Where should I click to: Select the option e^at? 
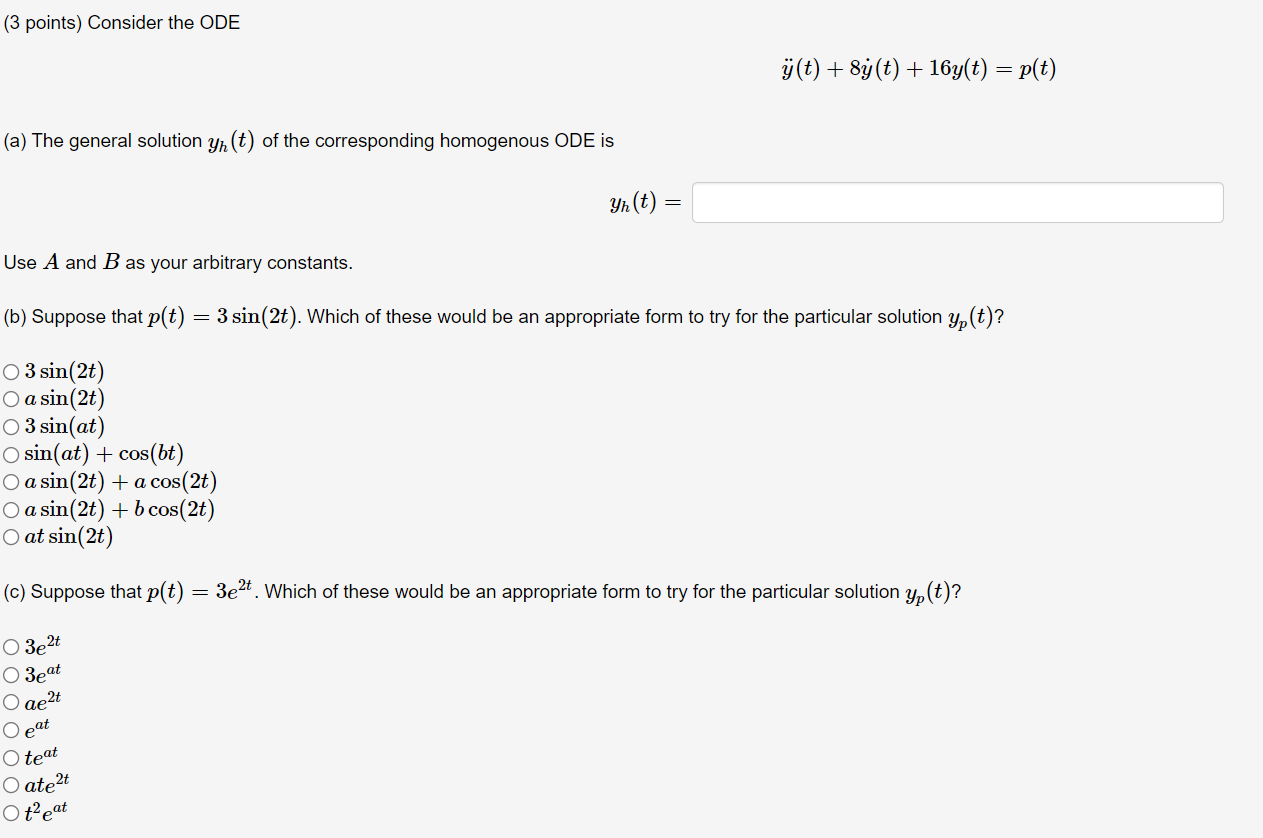[11, 730]
